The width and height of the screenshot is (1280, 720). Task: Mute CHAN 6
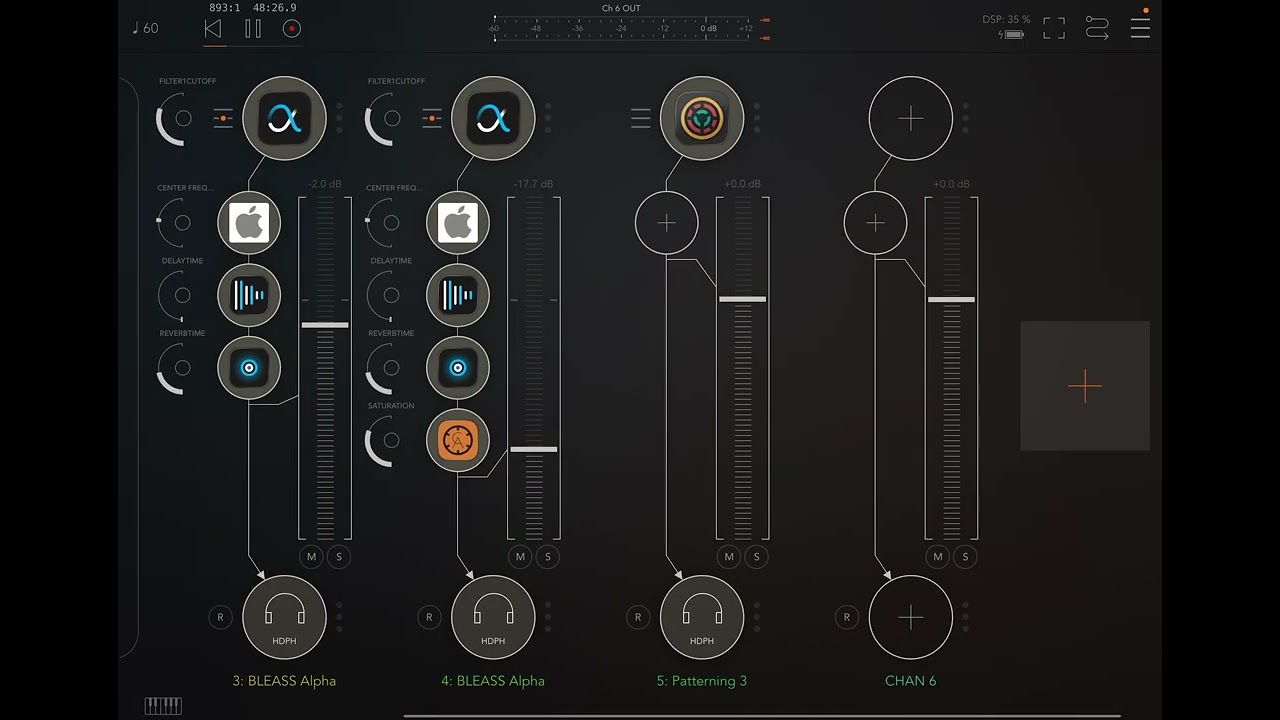[938, 557]
